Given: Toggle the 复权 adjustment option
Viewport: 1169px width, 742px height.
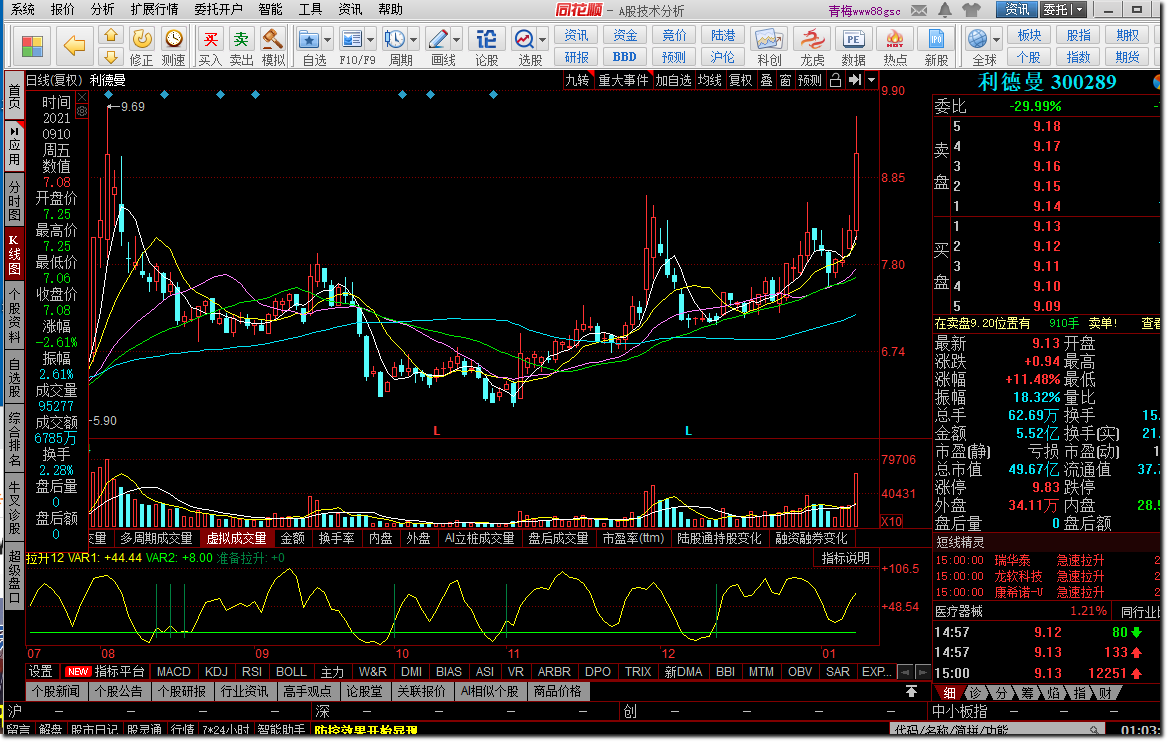Looking at the screenshot, I should (740, 80).
